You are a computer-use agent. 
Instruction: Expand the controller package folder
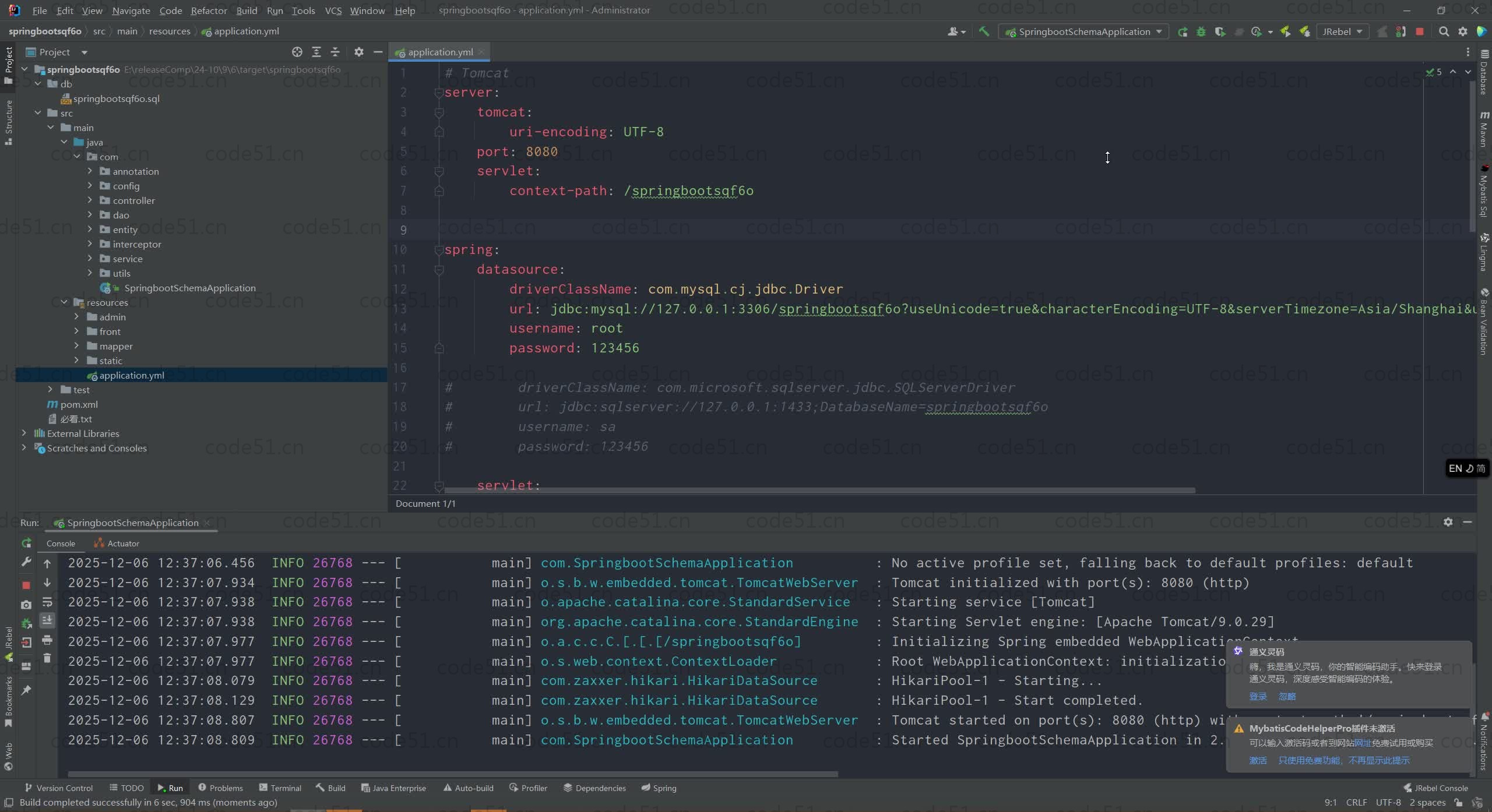[90, 200]
